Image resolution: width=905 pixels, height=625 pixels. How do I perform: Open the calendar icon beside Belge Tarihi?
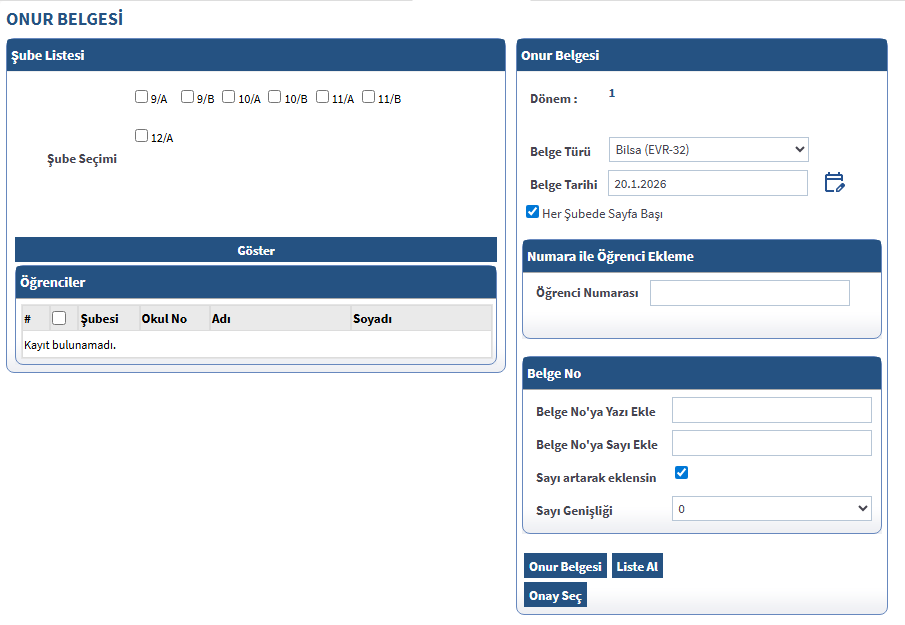tap(834, 183)
